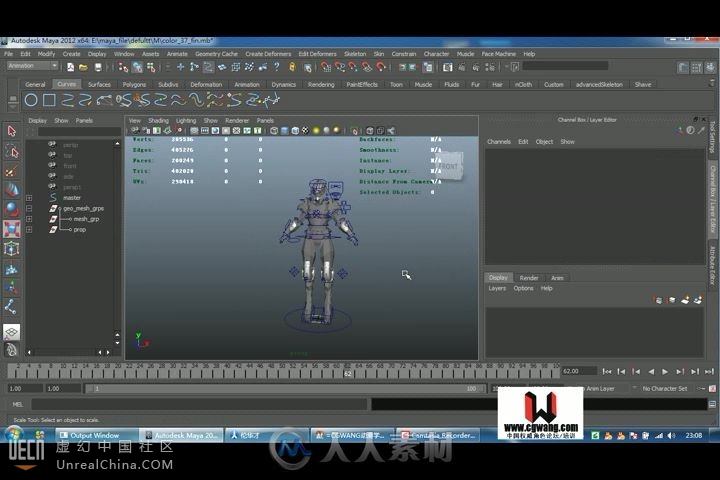Activate the Show Manipulator tool
Screen dimensions: 720x480
12,288
